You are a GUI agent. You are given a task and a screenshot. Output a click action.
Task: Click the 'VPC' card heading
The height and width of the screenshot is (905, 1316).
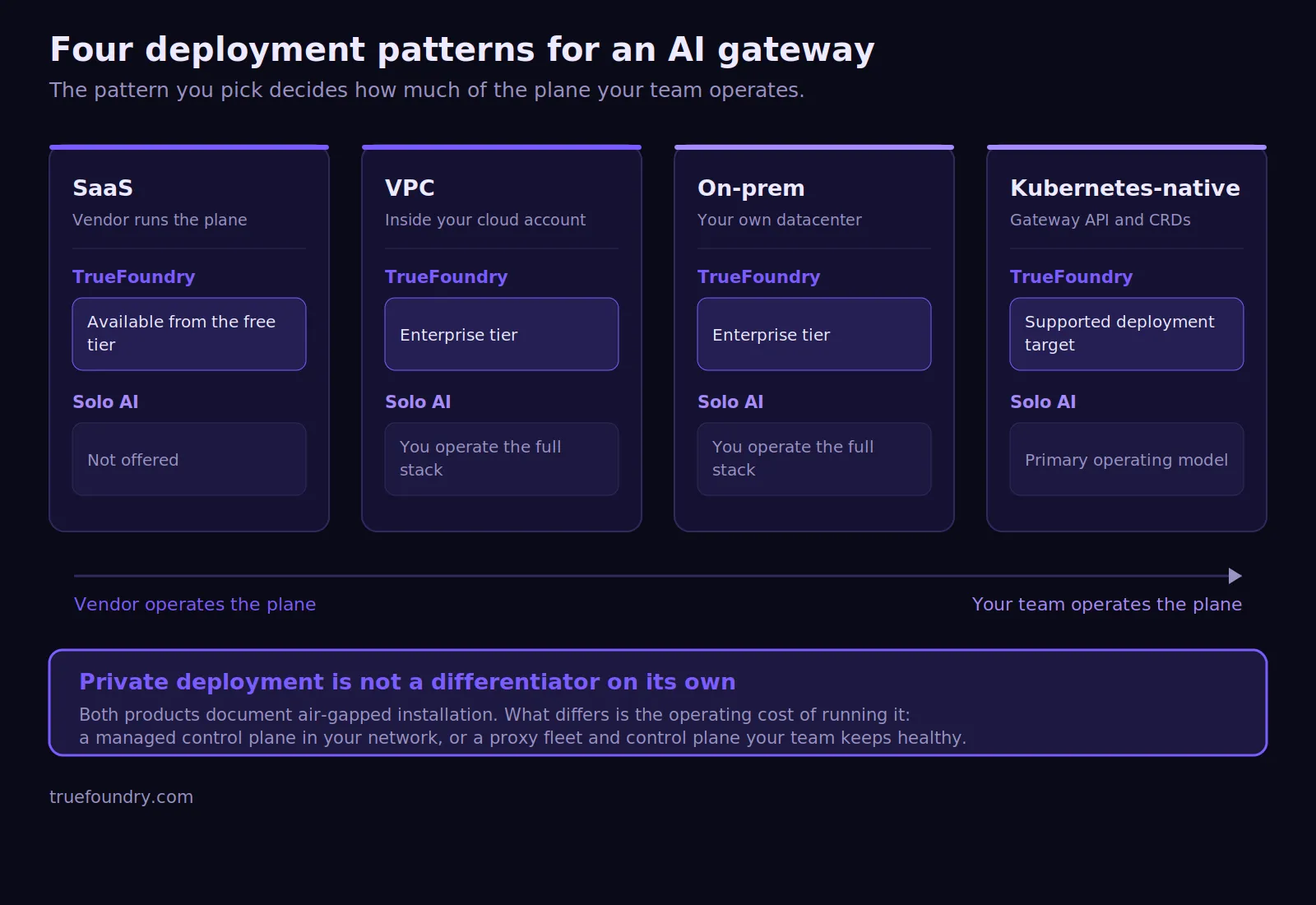(x=410, y=188)
